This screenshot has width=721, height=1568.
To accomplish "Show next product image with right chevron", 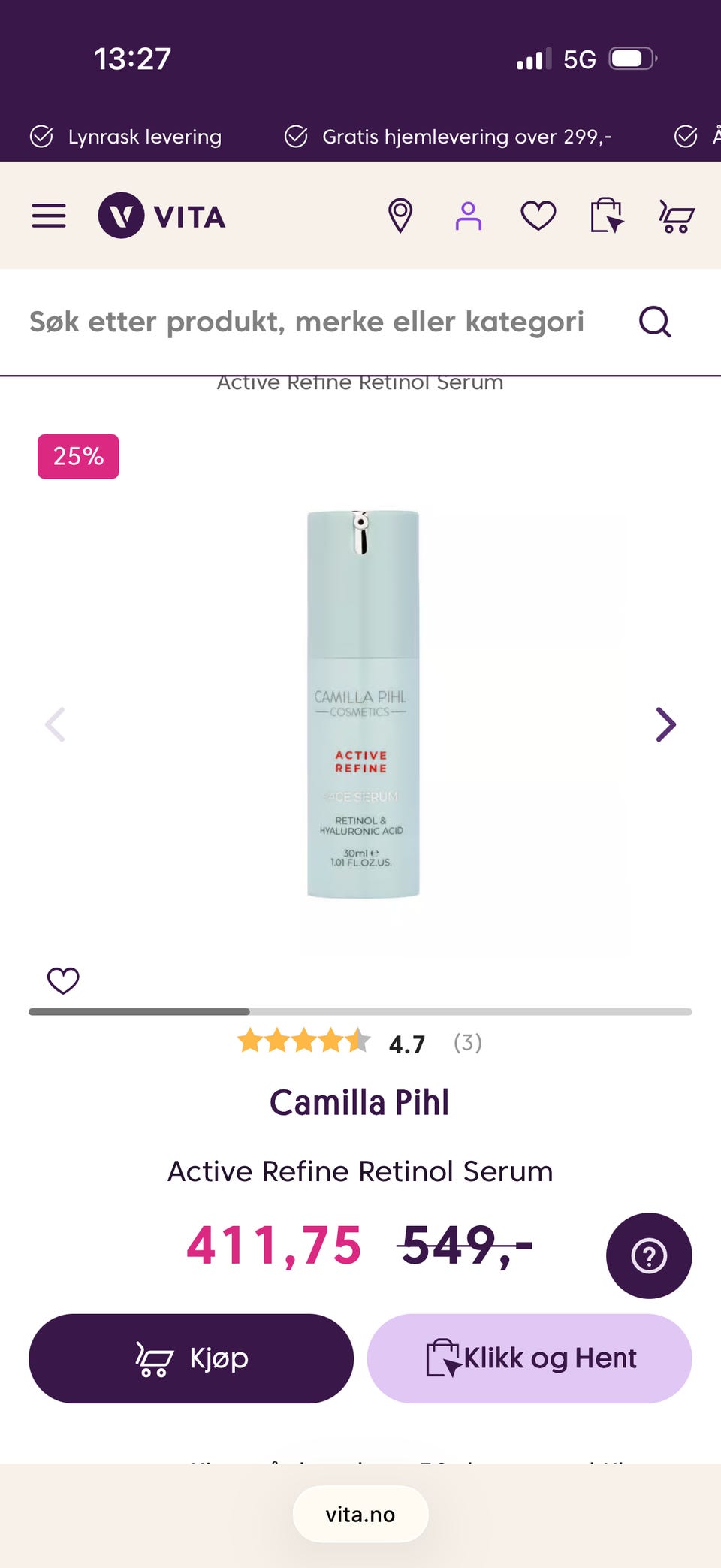I will tap(665, 724).
